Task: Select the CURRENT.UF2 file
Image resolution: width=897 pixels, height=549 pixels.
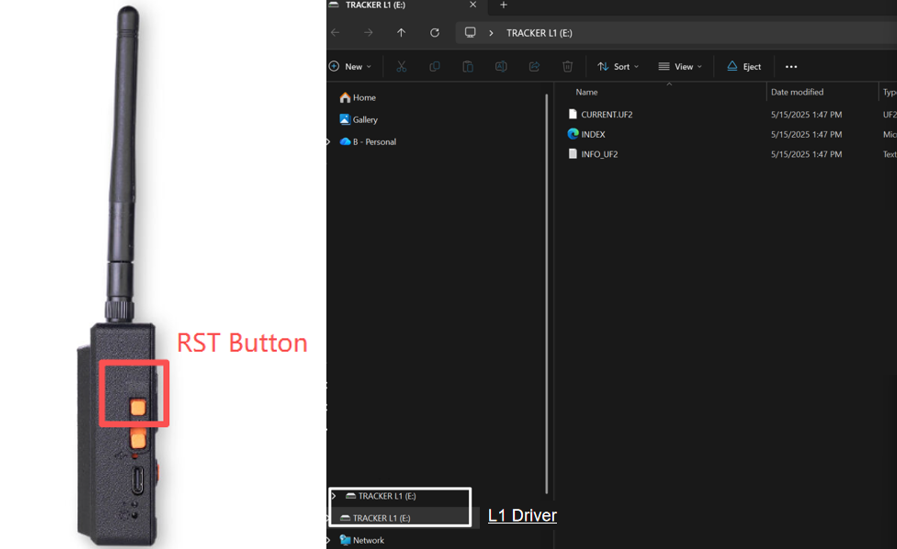Action: tap(606, 115)
